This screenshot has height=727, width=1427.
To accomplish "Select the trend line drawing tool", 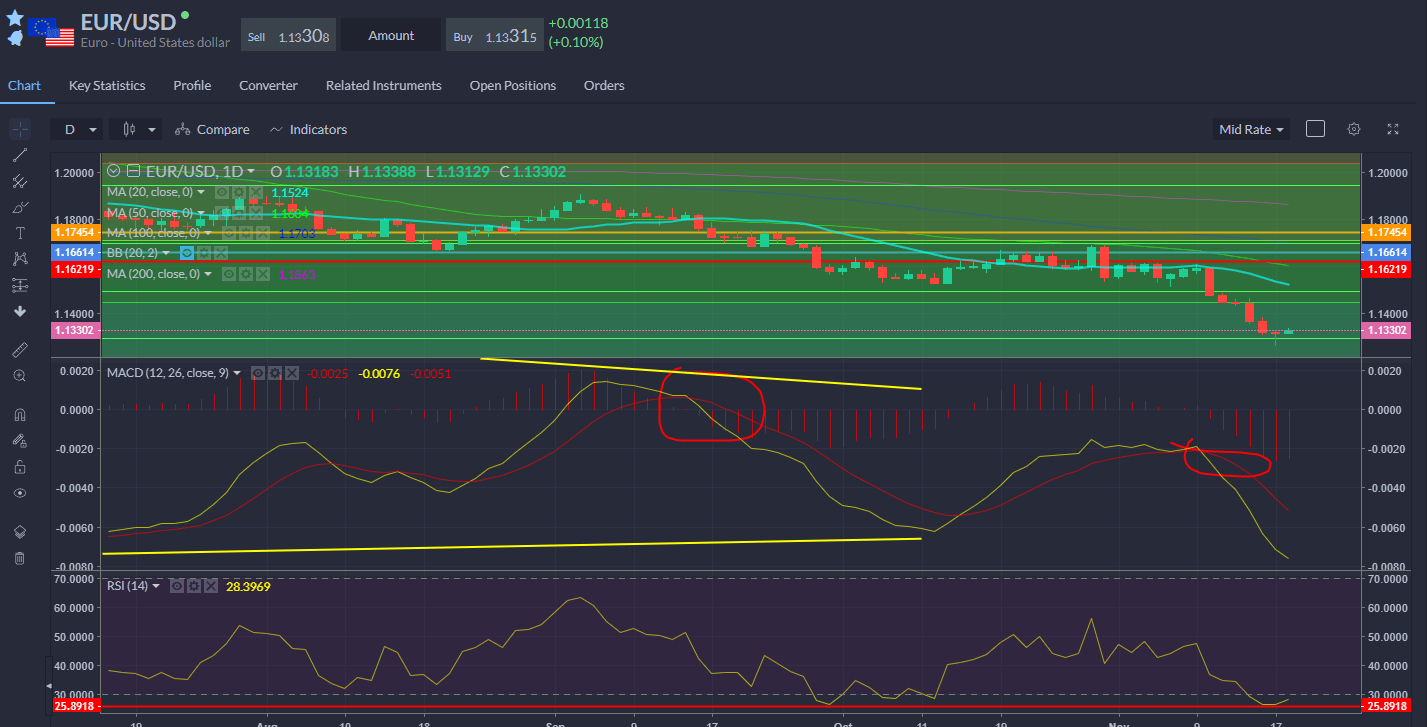I will (x=19, y=154).
